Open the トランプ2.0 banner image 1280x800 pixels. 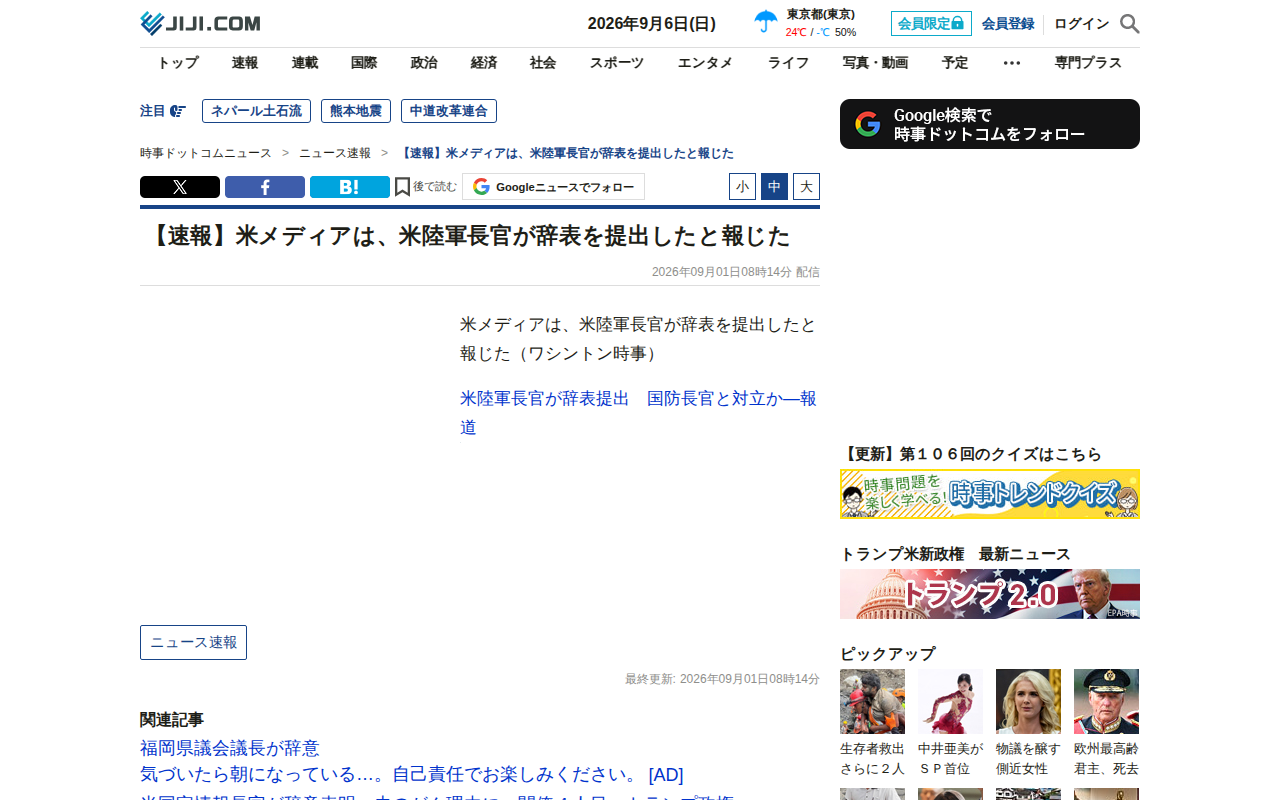pos(990,594)
